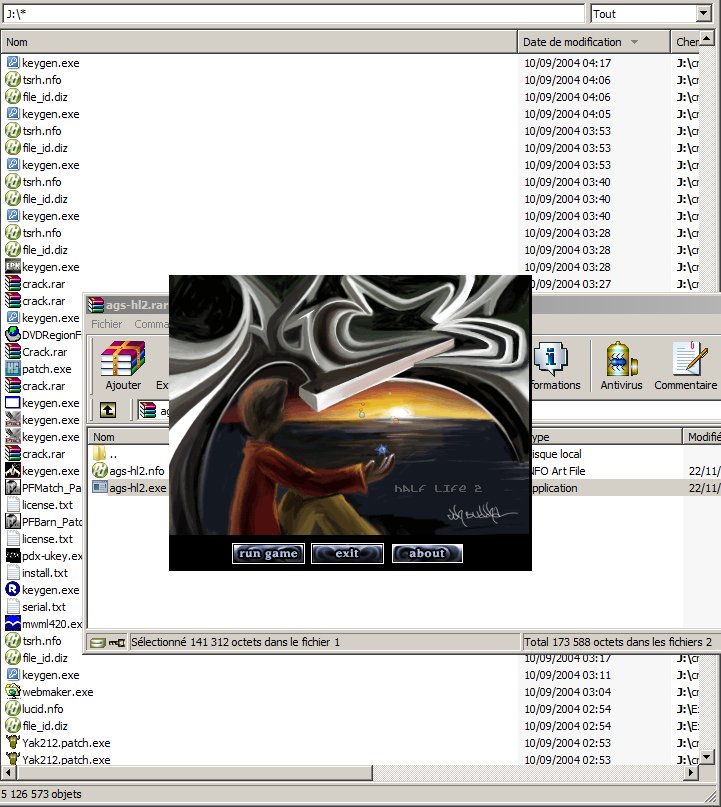Select patch.exe in the file list
This screenshot has height=807, width=721.
39,369
